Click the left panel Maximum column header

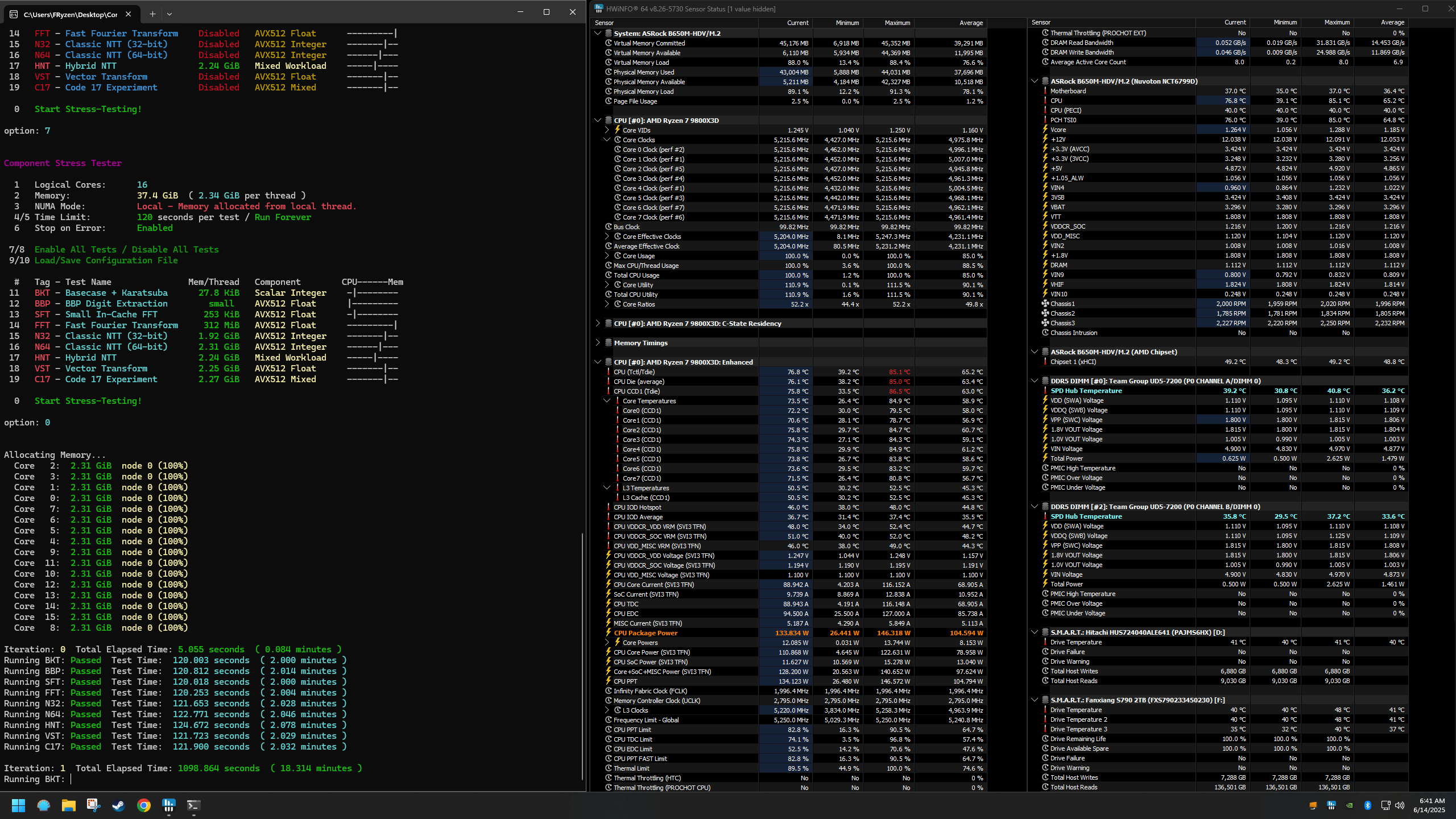(888, 23)
